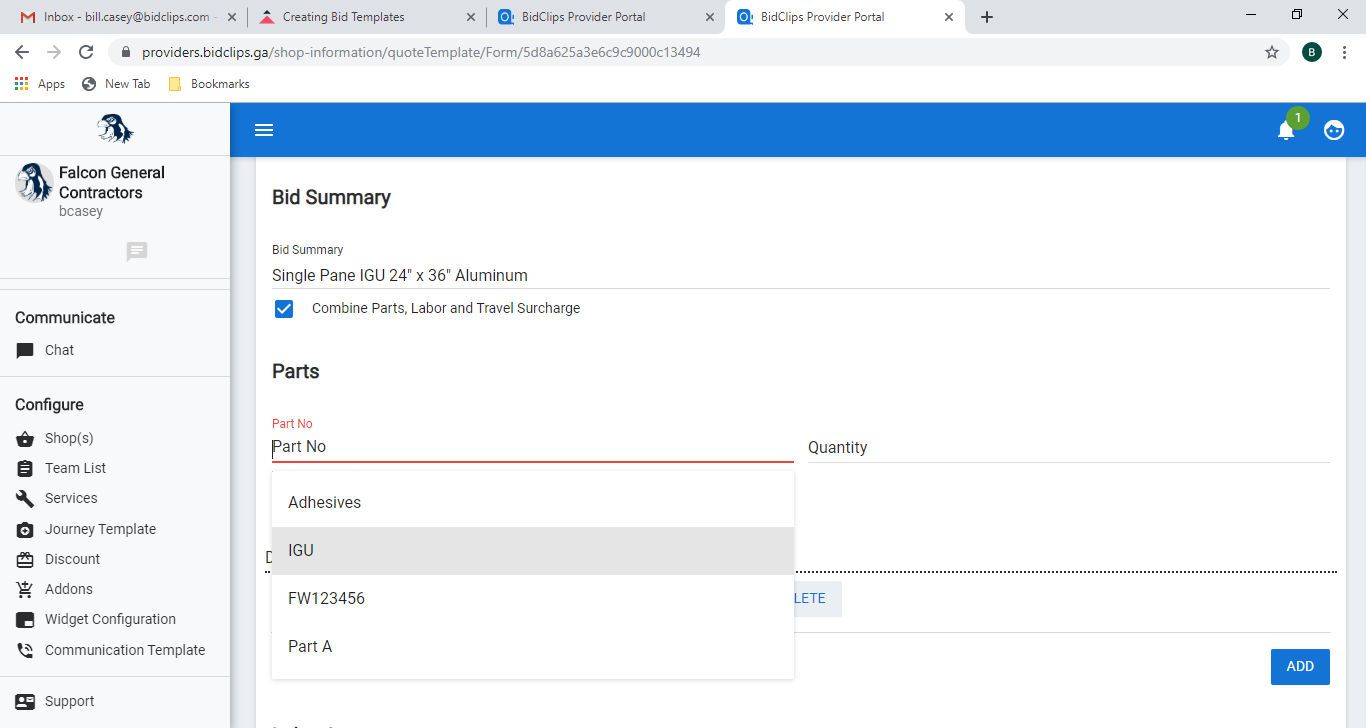Open Chrome profile B avatar
Image resolution: width=1366 pixels, height=728 pixels.
click(1312, 52)
